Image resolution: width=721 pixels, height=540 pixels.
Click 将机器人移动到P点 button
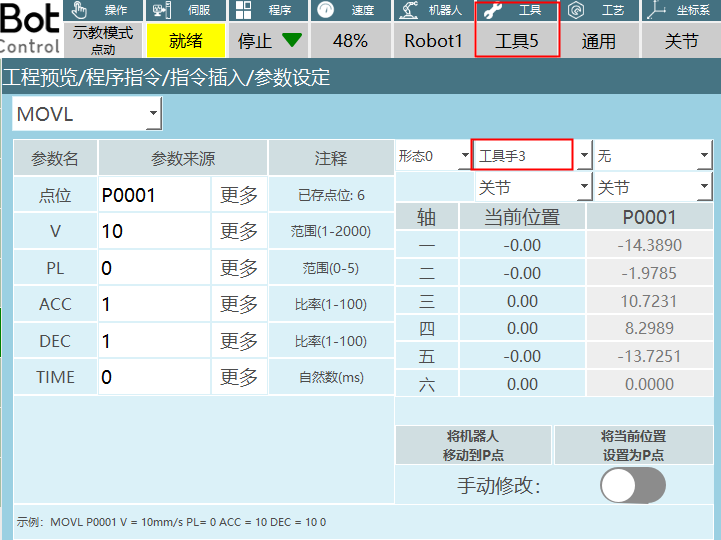point(473,445)
